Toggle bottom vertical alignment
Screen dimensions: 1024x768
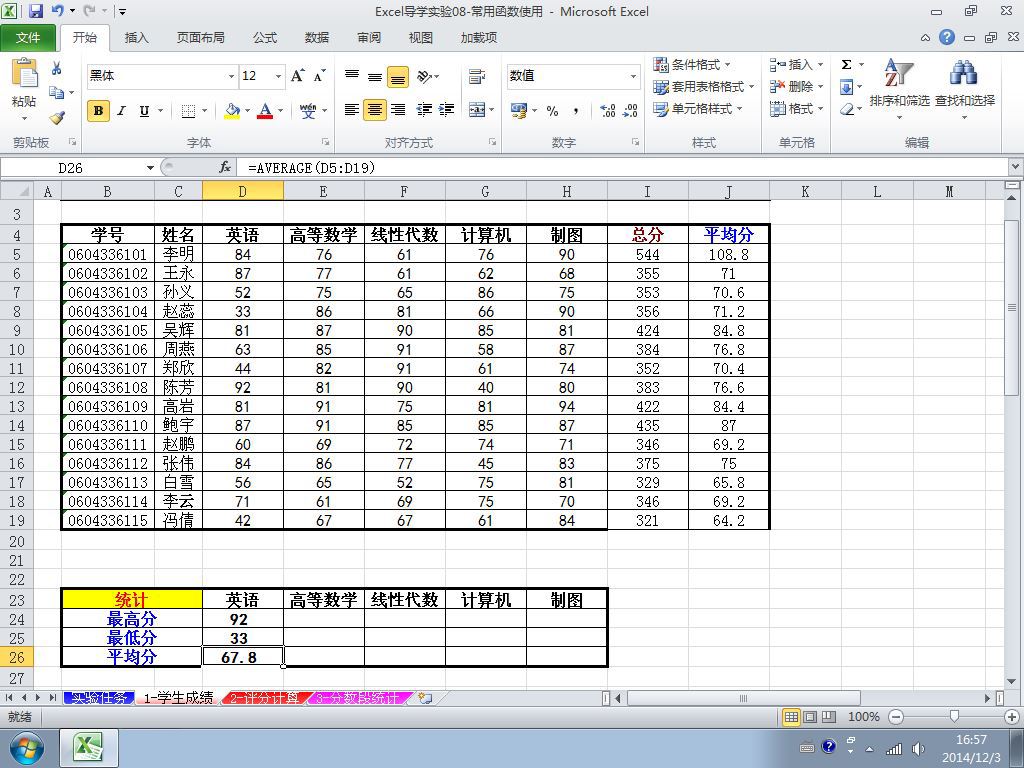pyautogui.click(x=398, y=76)
